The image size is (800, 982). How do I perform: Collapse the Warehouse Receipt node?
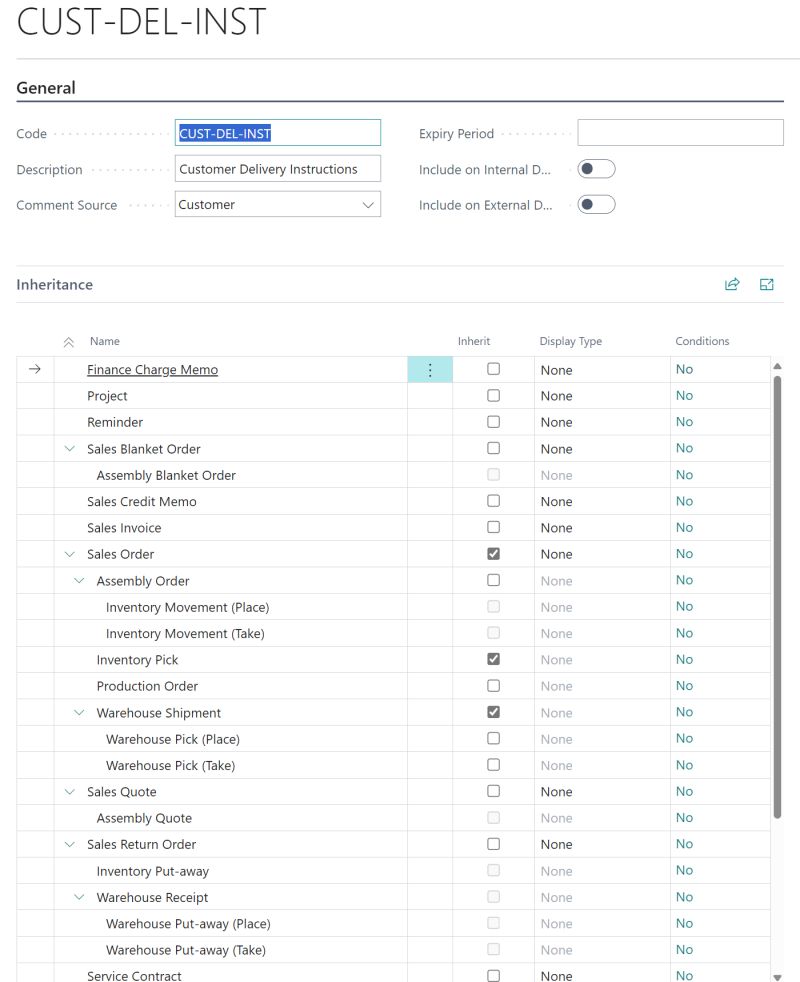[x=79, y=897]
